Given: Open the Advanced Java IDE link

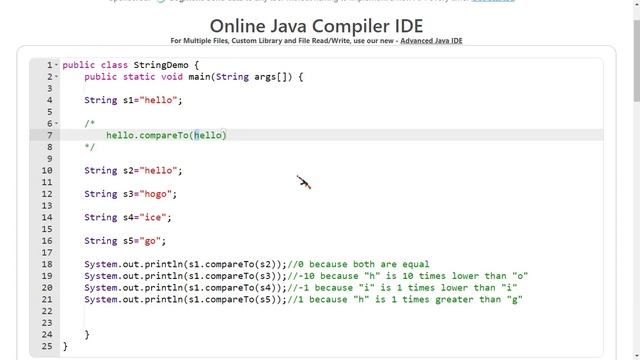Looking at the screenshot, I should pyautogui.click(x=431, y=41).
